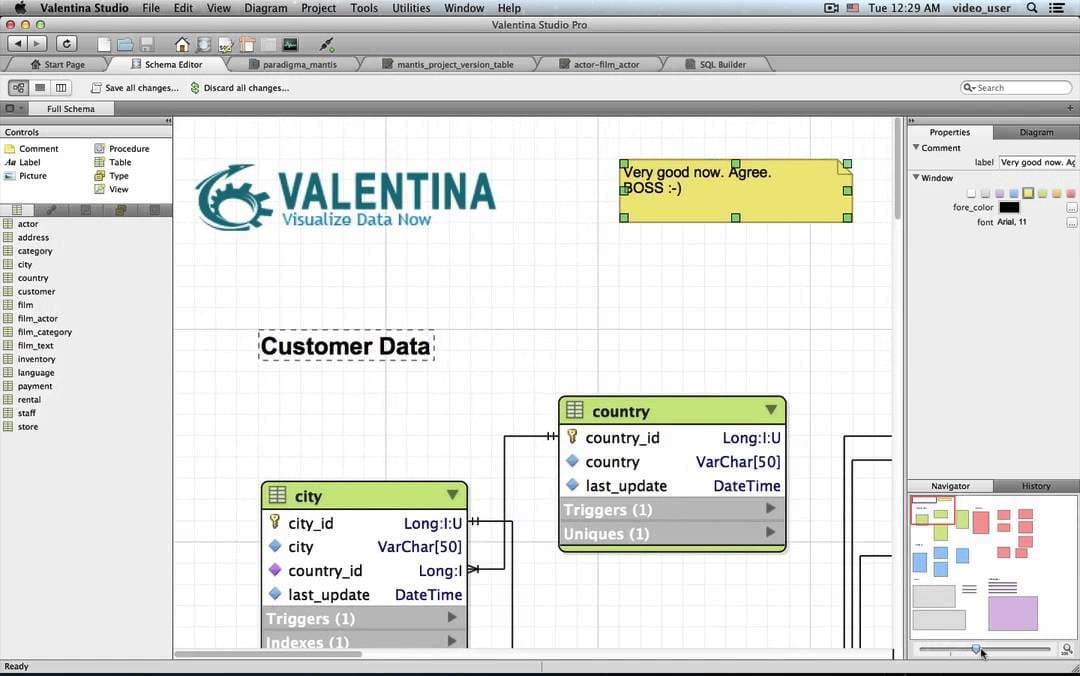1080x676 pixels.
Task: Toggle the list view mode button
Action: tap(40, 88)
